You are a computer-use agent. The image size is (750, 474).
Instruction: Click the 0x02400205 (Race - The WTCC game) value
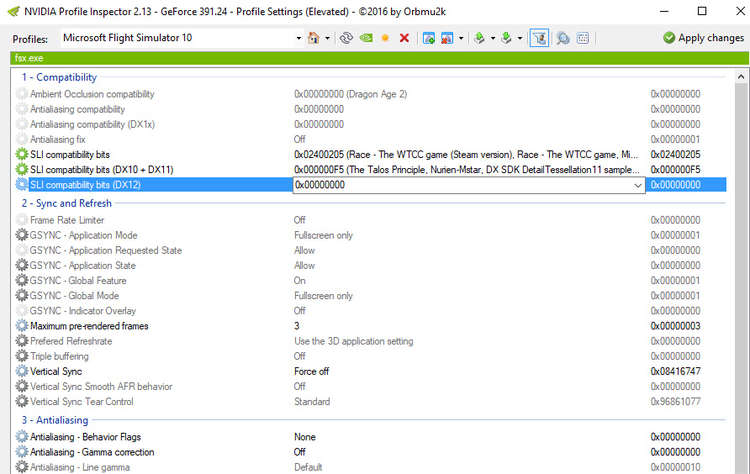(x=466, y=154)
